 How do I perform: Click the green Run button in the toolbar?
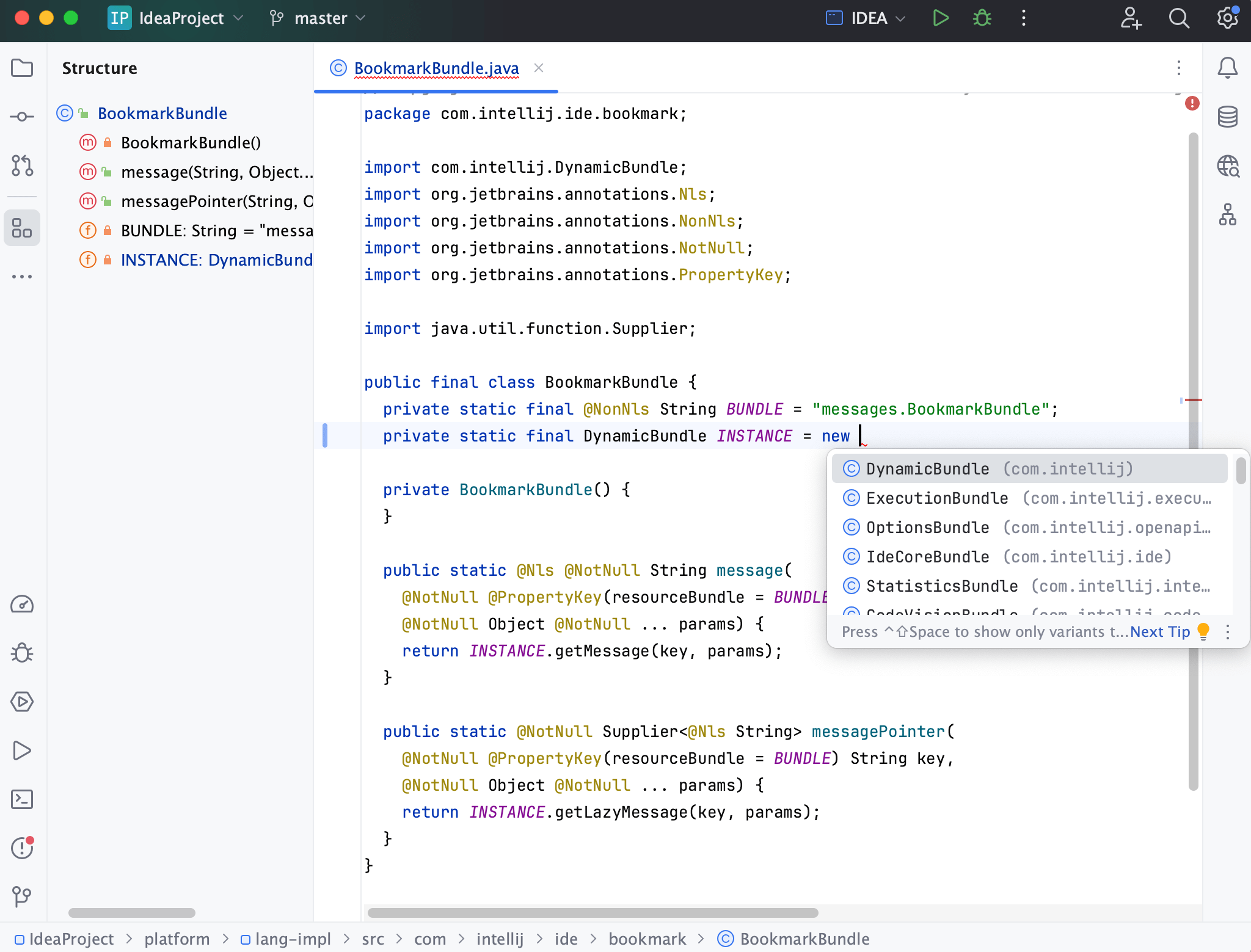[x=940, y=18]
